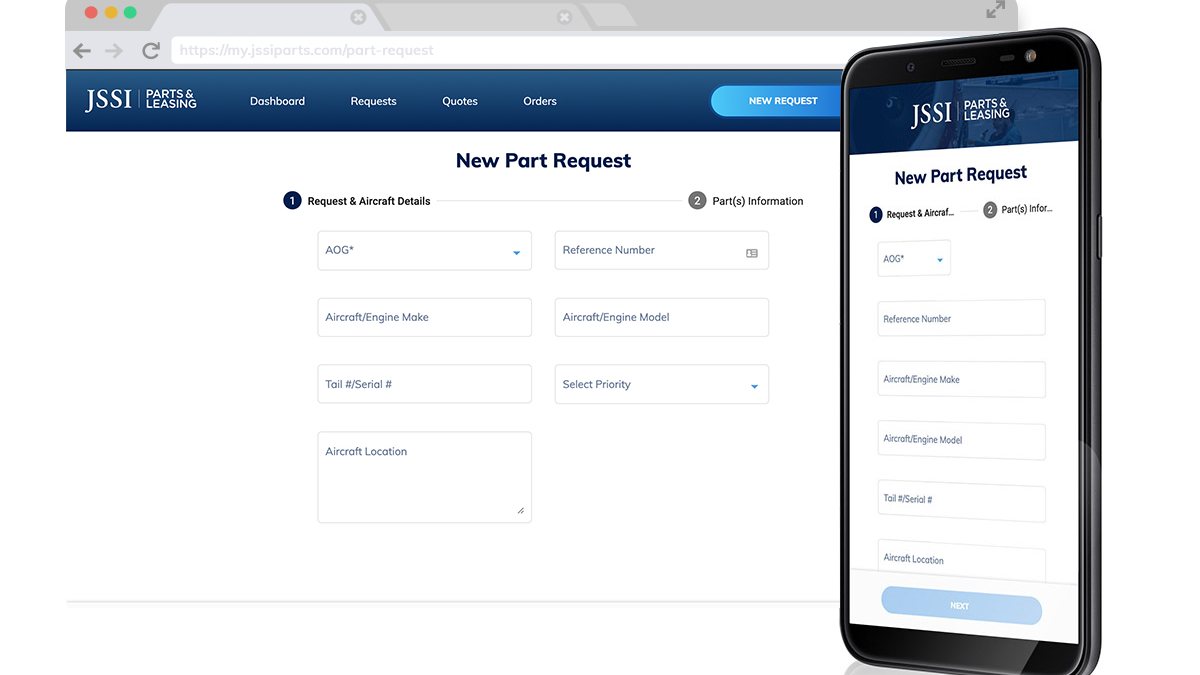The height and width of the screenshot is (675, 1200).
Task: Select step 2 Part(s) Information
Action: (x=746, y=201)
